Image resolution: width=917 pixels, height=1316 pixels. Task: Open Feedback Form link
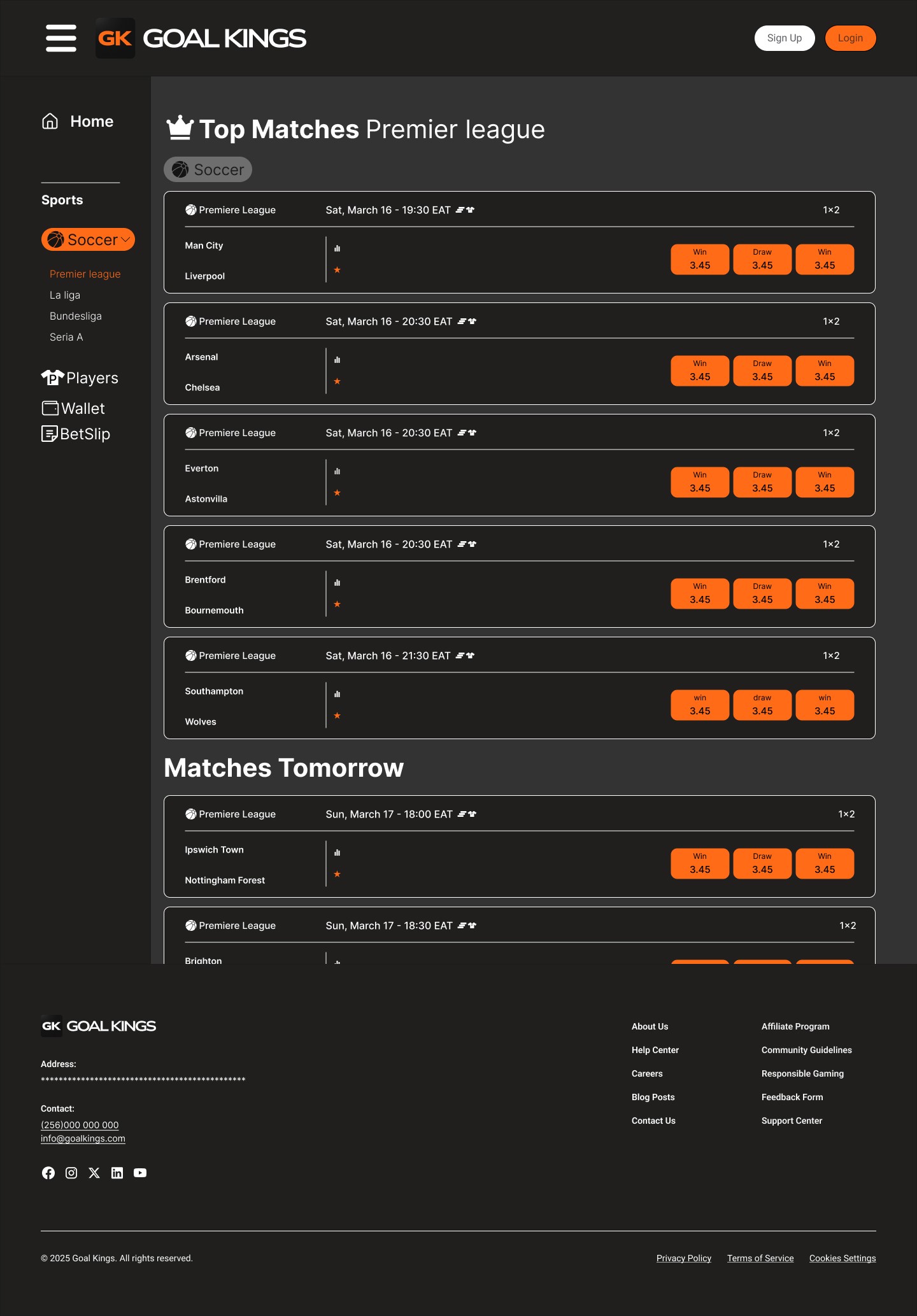pos(792,1097)
